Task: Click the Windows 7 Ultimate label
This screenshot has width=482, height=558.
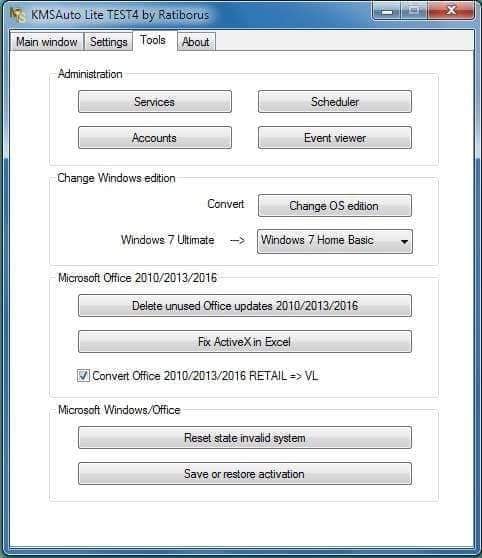Action: (x=168, y=240)
